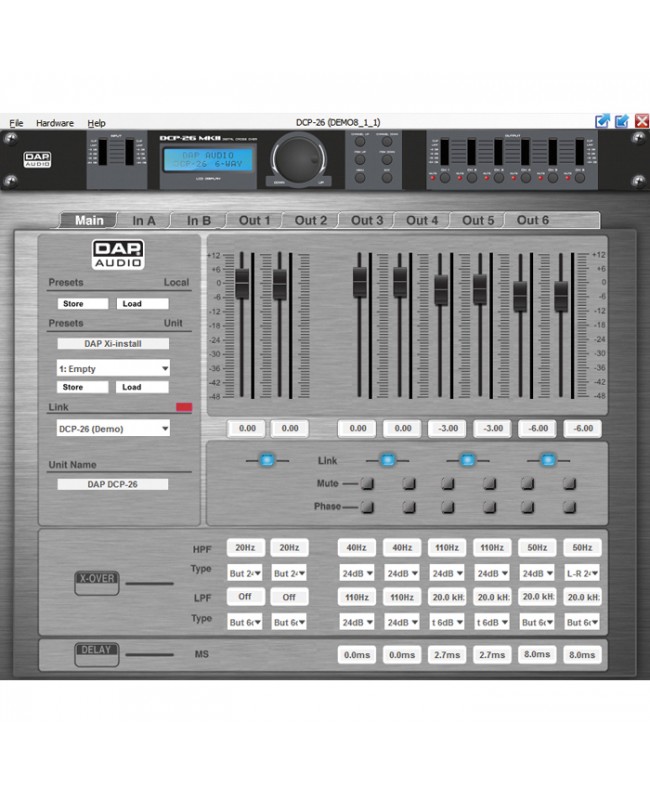Click the Out 1 LPF value 110Hz
This screenshot has height=794, width=650.
357,597
